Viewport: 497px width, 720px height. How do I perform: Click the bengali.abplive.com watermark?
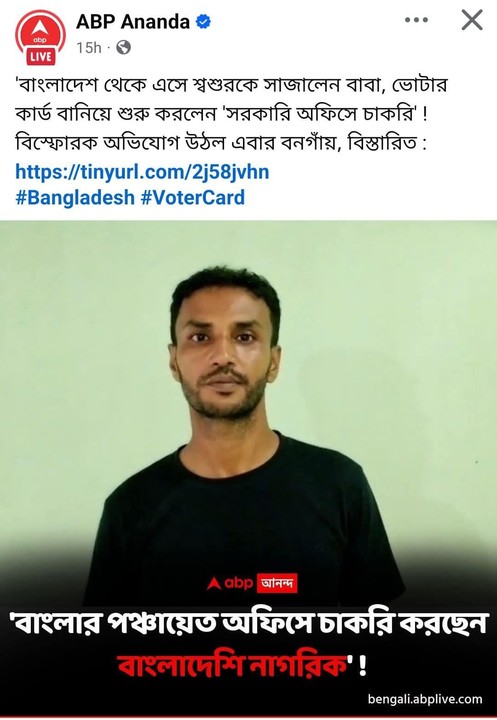[x=425, y=700]
